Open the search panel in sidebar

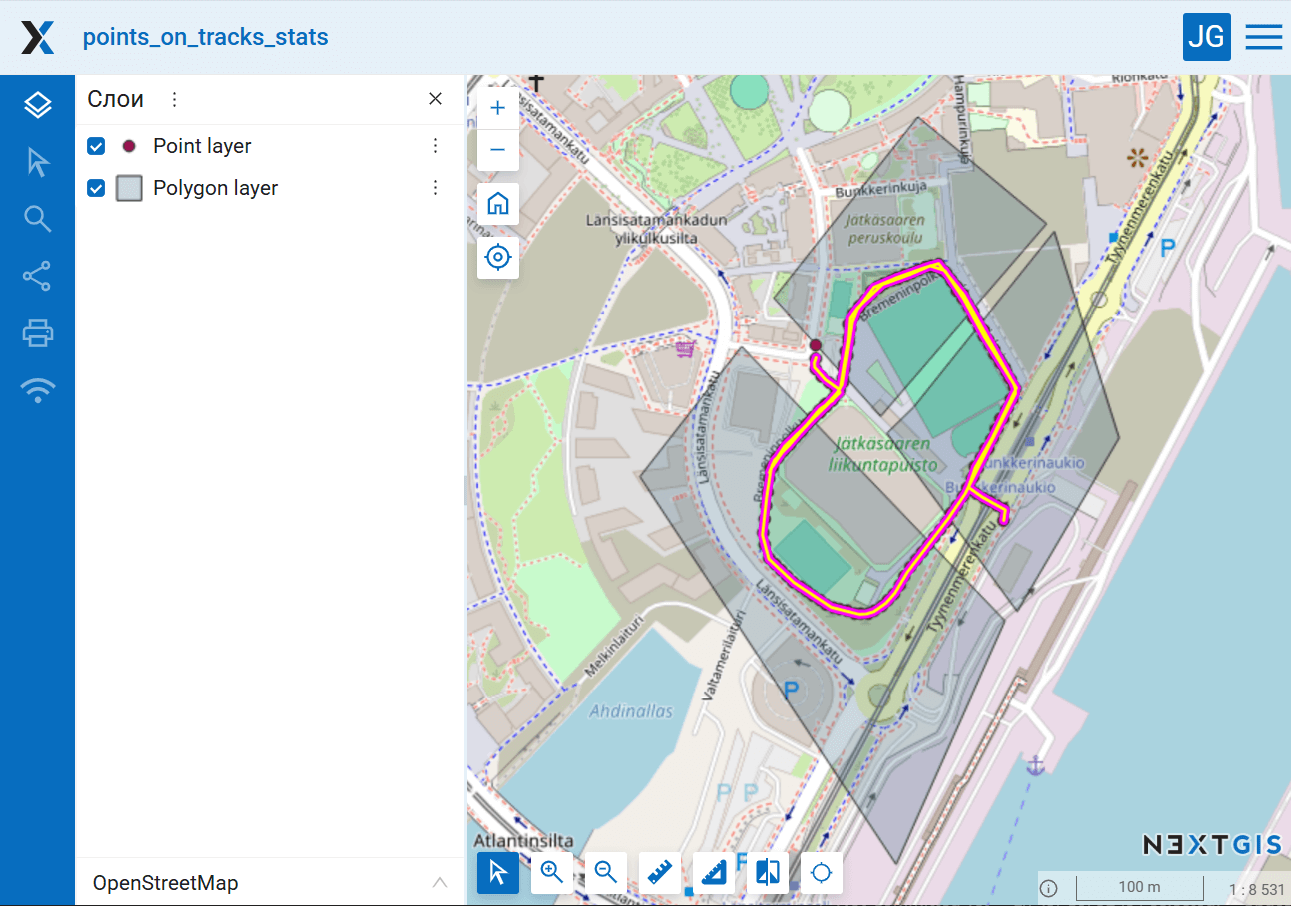38,219
